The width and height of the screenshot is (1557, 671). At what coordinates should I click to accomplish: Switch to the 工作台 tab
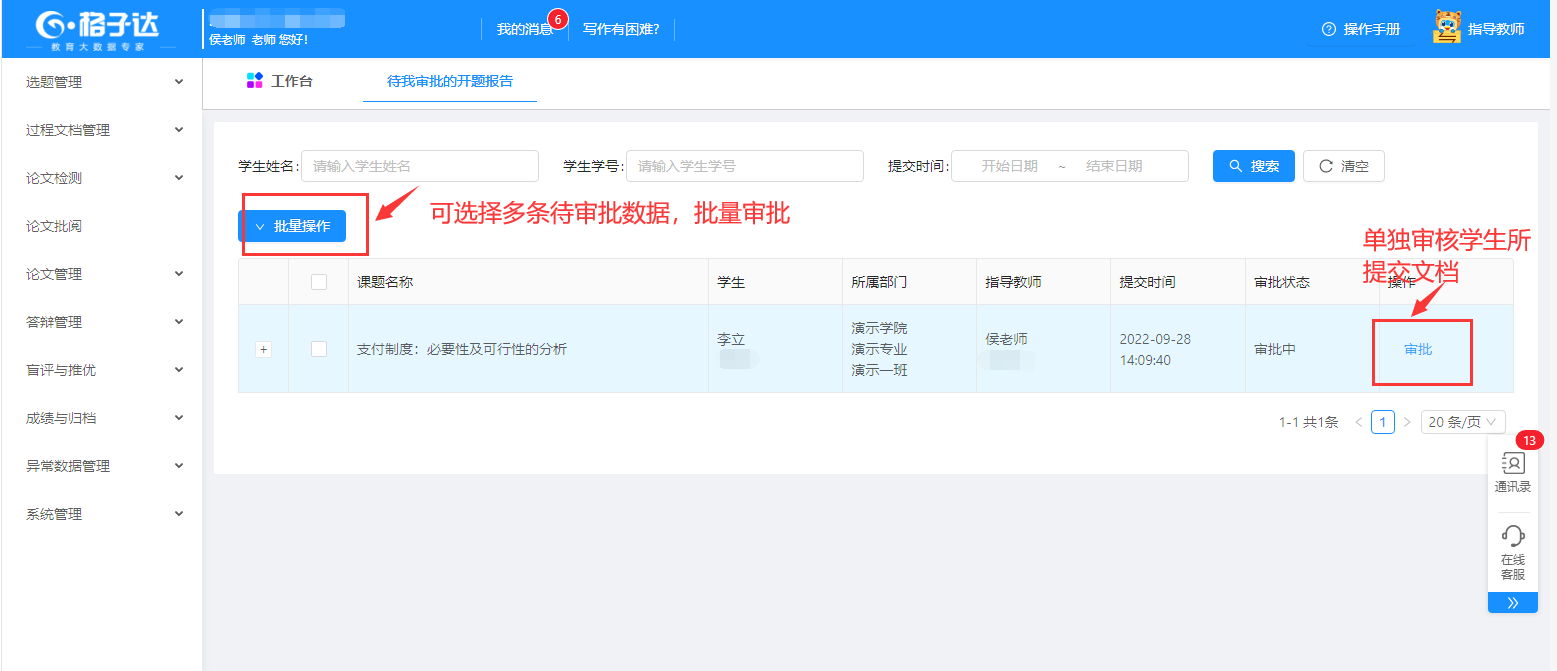pos(280,81)
